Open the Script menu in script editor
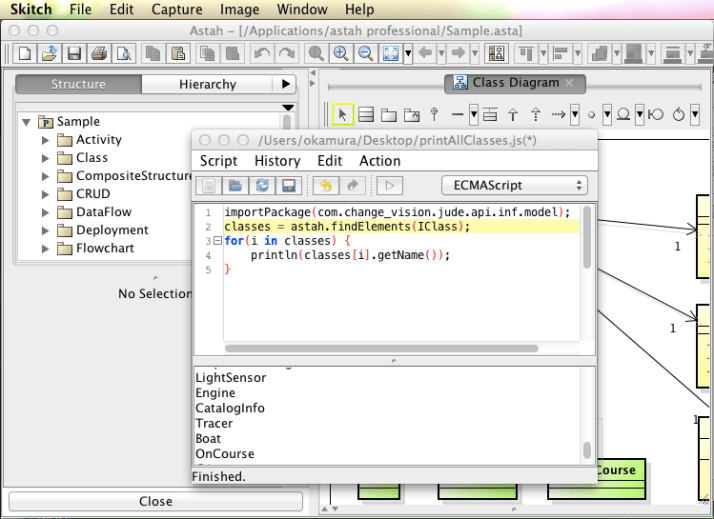 pyautogui.click(x=219, y=161)
